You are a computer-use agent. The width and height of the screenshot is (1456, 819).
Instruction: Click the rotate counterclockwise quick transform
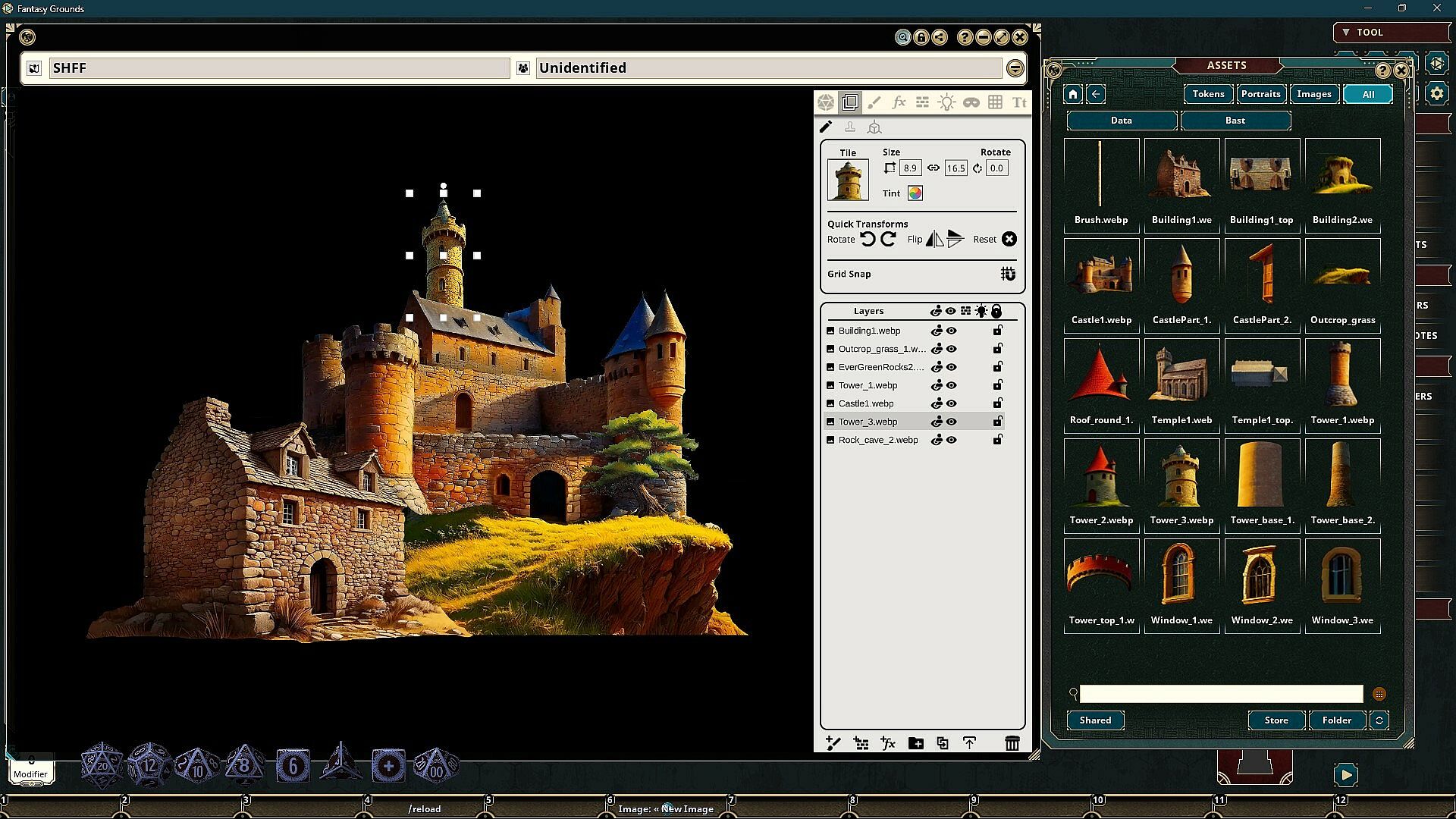(x=868, y=240)
